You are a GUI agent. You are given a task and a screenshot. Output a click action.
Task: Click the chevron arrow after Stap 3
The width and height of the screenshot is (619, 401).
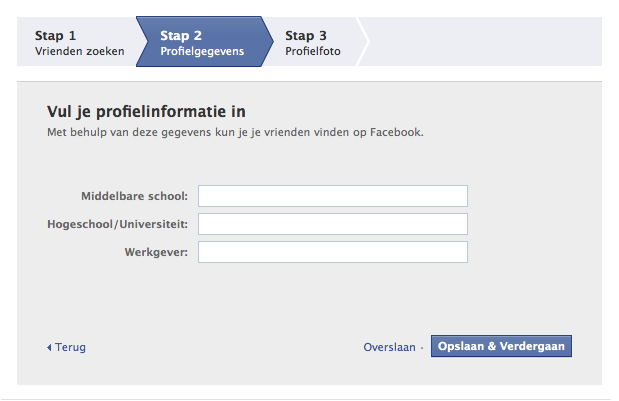click(x=362, y=42)
